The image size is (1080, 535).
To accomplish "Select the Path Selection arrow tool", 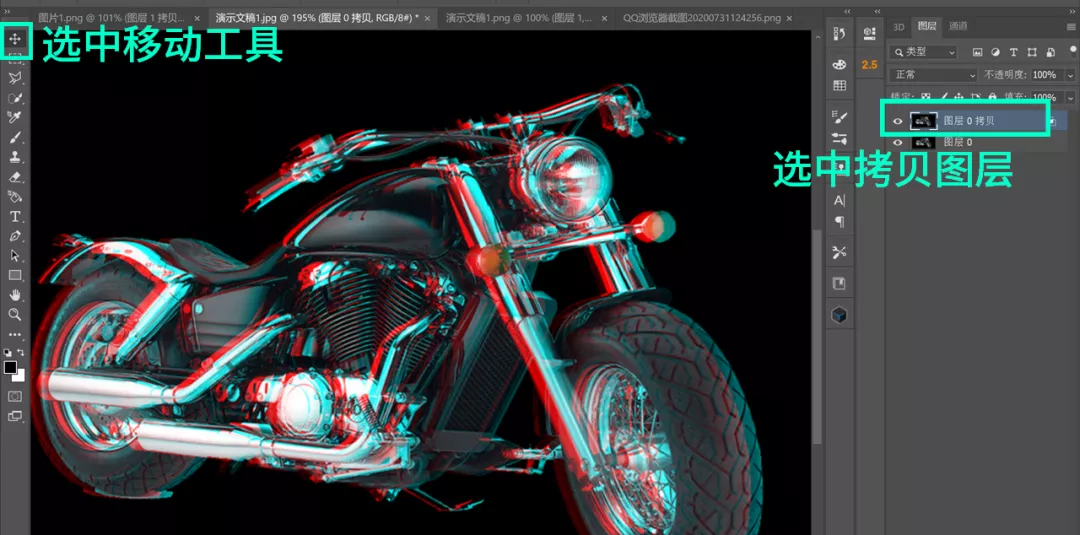I will coord(14,255).
